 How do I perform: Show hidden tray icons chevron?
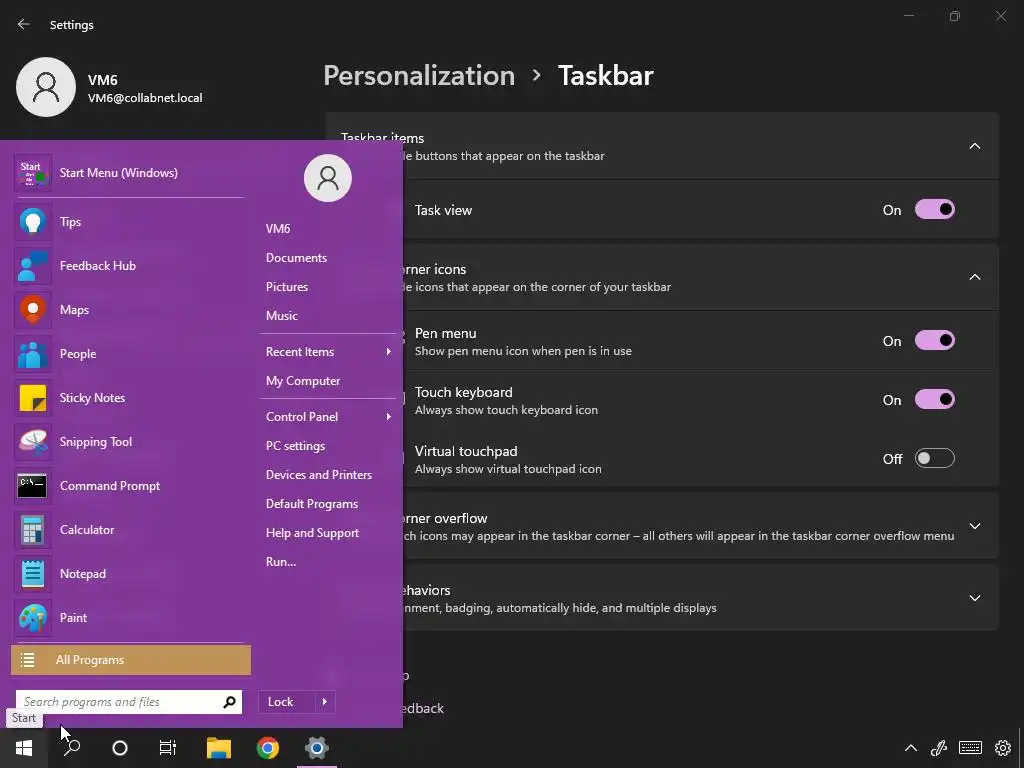pyautogui.click(x=910, y=748)
